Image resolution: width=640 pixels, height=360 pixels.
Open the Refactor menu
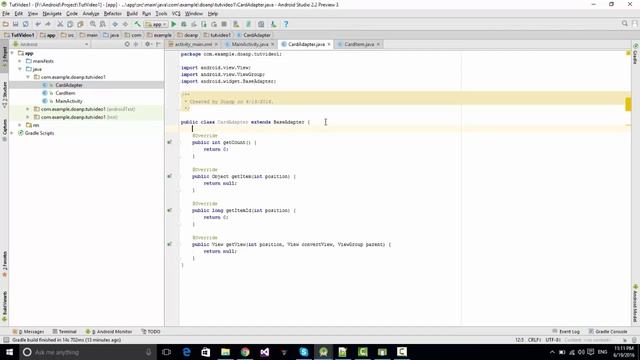pyautogui.click(x=113, y=13)
